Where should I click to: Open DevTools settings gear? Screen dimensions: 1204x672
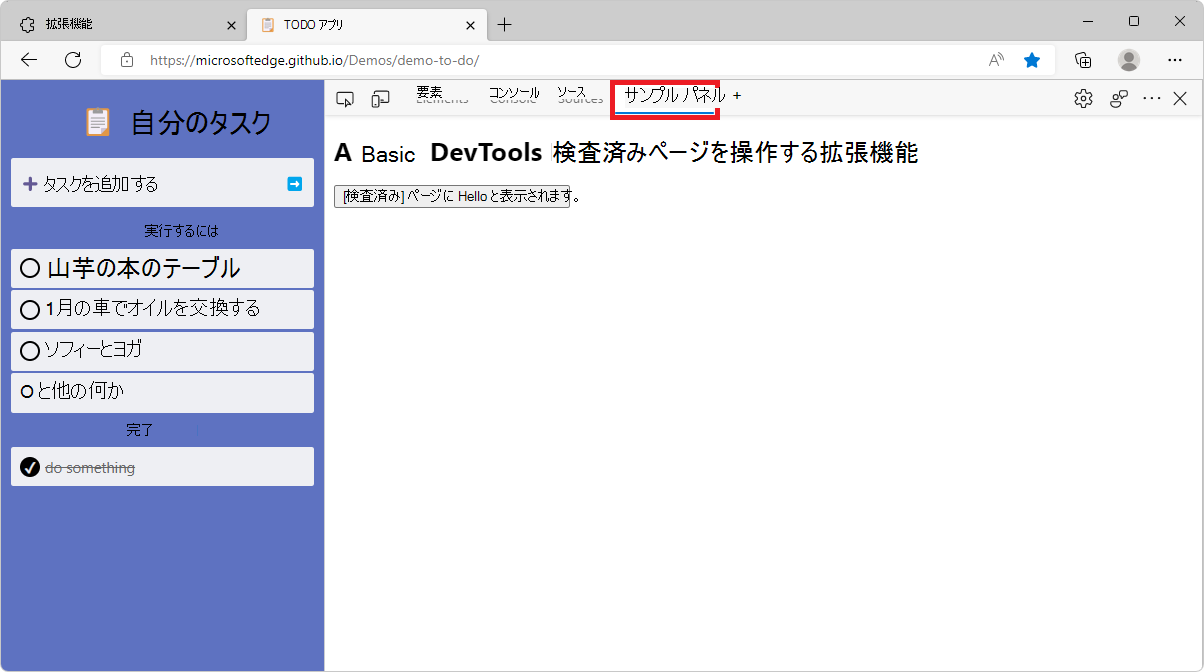point(1083,97)
